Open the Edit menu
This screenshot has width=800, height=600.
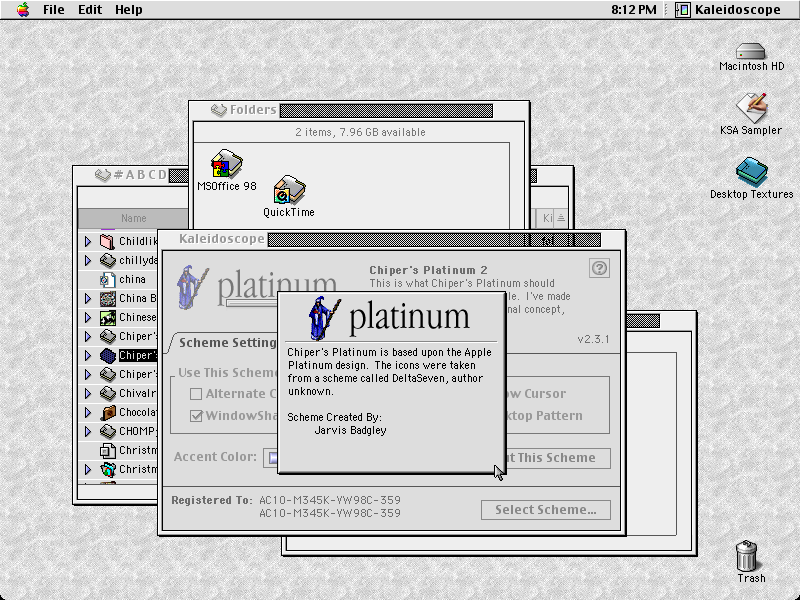tap(90, 10)
